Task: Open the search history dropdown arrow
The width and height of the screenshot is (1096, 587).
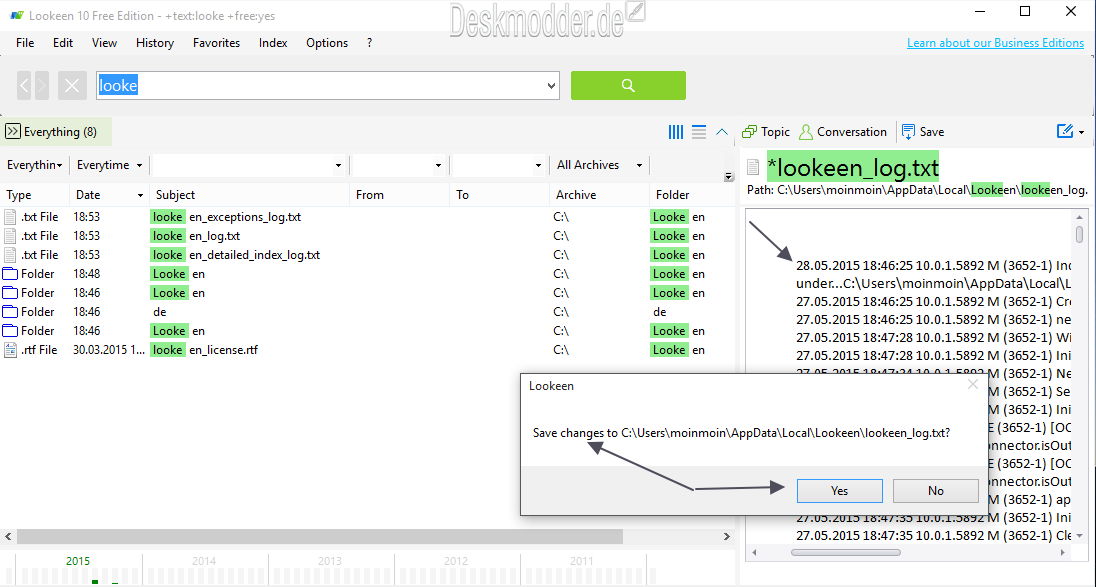Action: tap(551, 86)
